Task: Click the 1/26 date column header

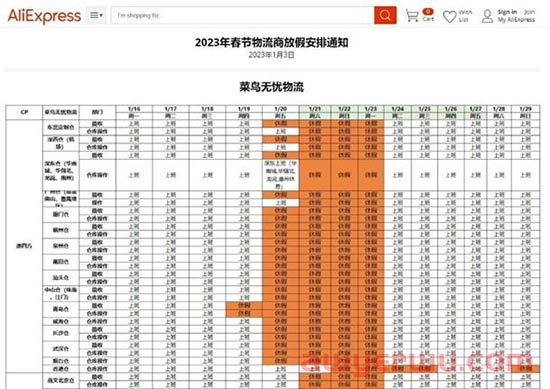Action: point(451,109)
